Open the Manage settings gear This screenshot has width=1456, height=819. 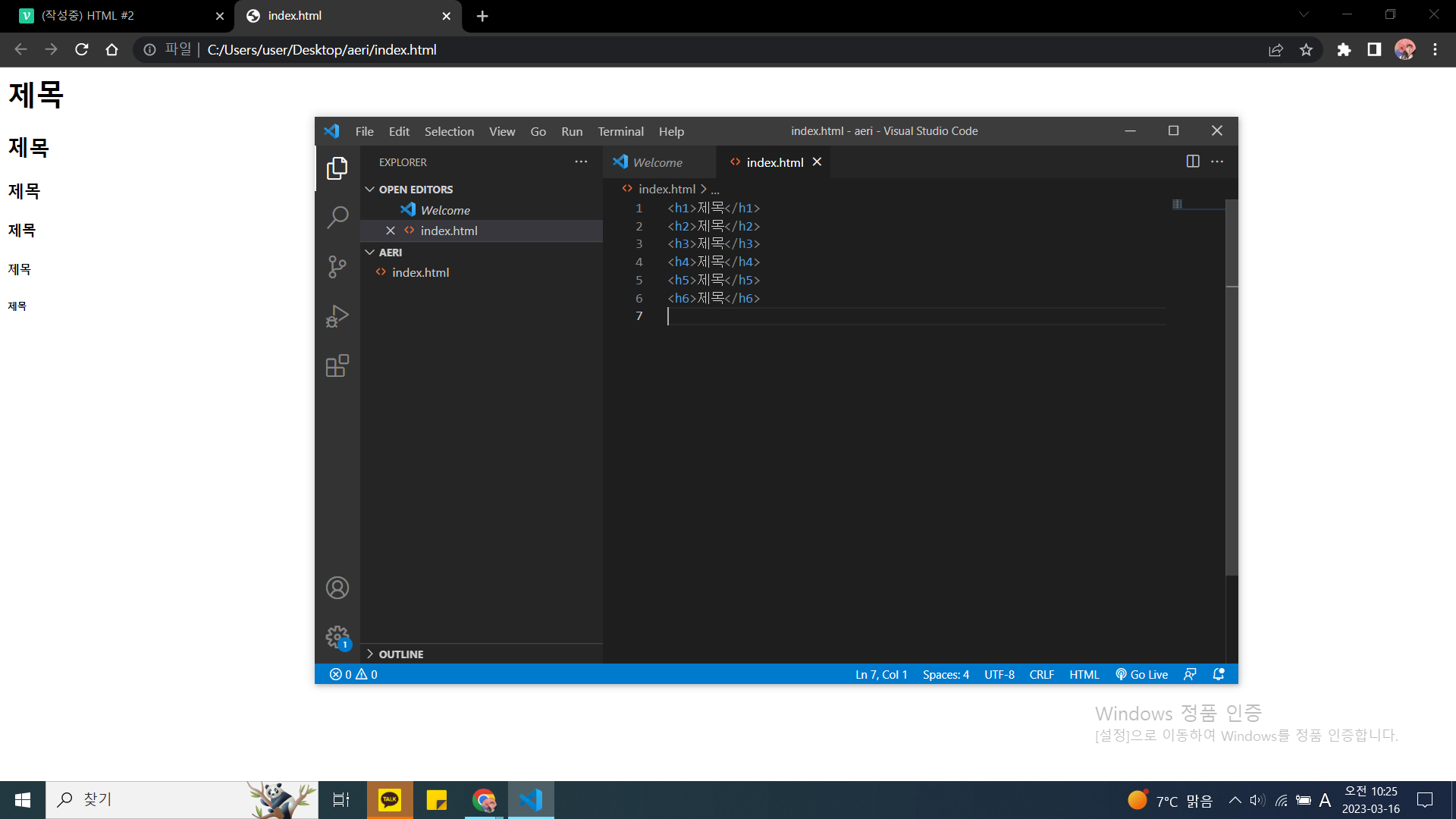point(337,637)
